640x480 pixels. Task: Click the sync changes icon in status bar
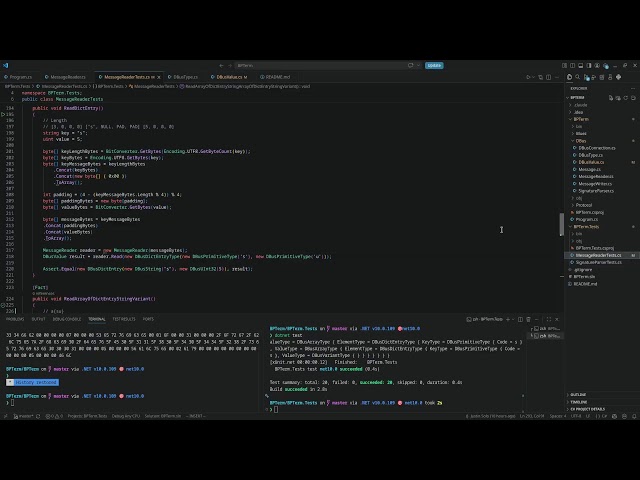[x=38, y=416]
